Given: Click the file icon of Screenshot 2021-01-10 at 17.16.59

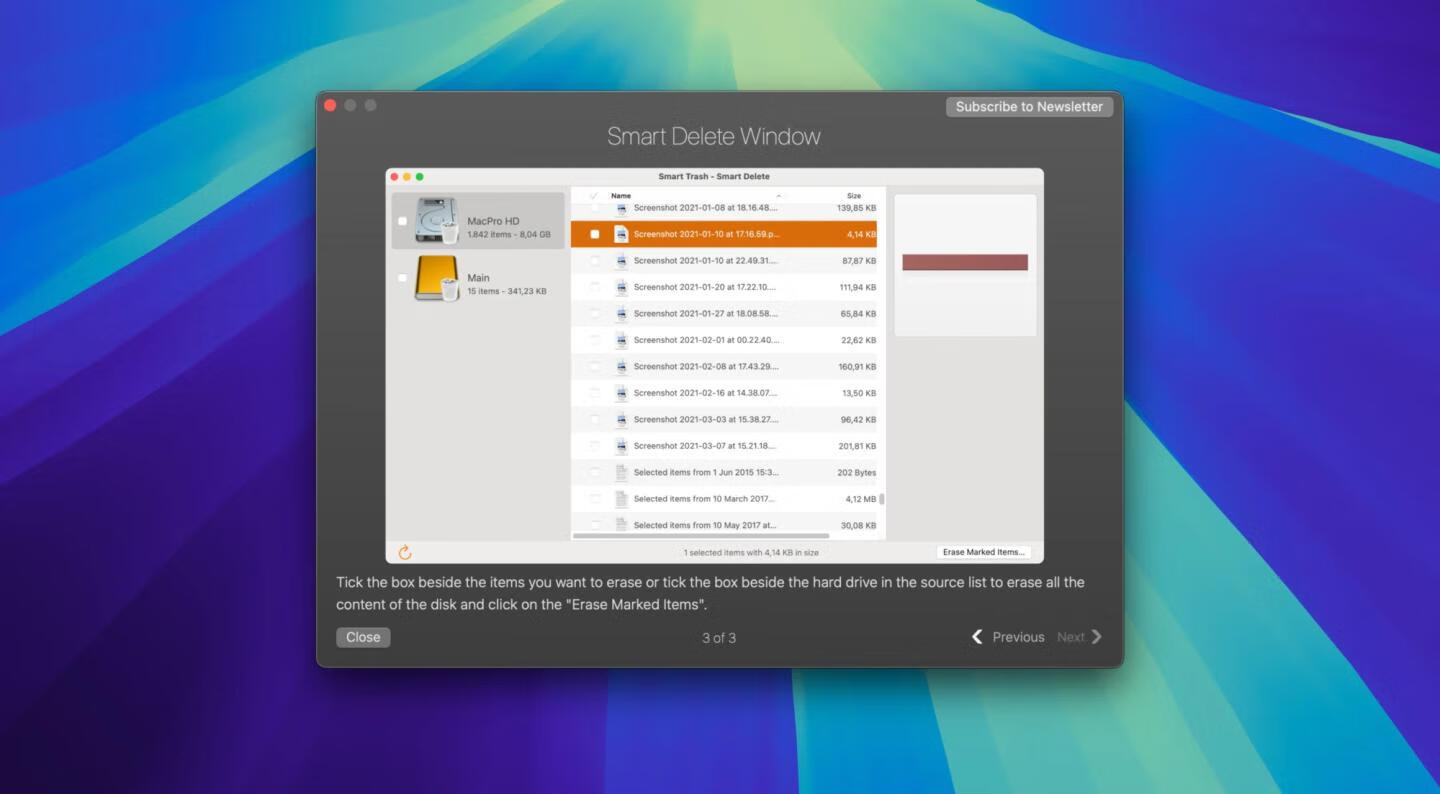Looking at the screenshot, I should click(621, 234).
